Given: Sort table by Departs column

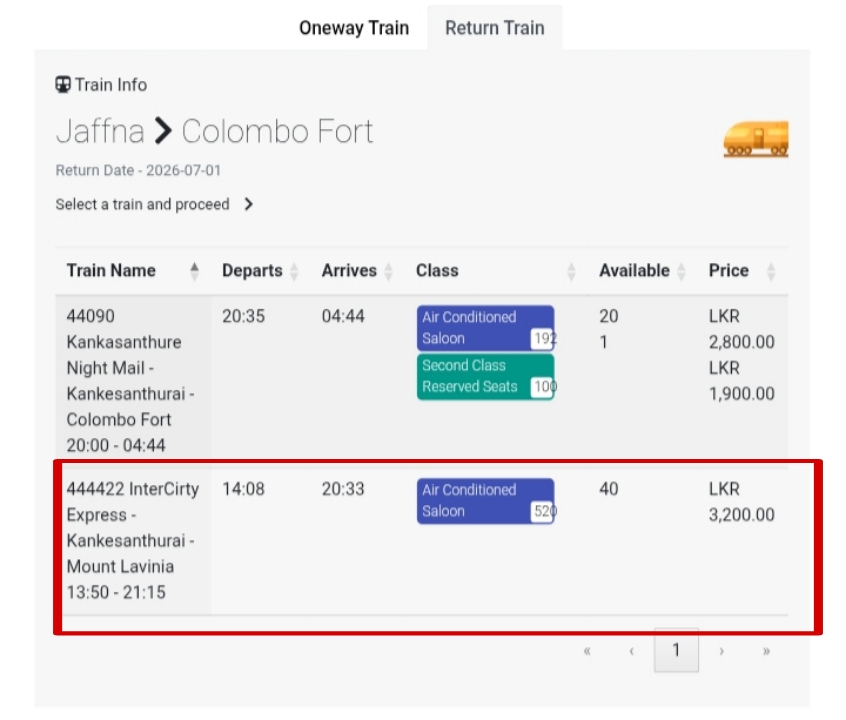Looking at the screenshot, I should click(294, 271).
